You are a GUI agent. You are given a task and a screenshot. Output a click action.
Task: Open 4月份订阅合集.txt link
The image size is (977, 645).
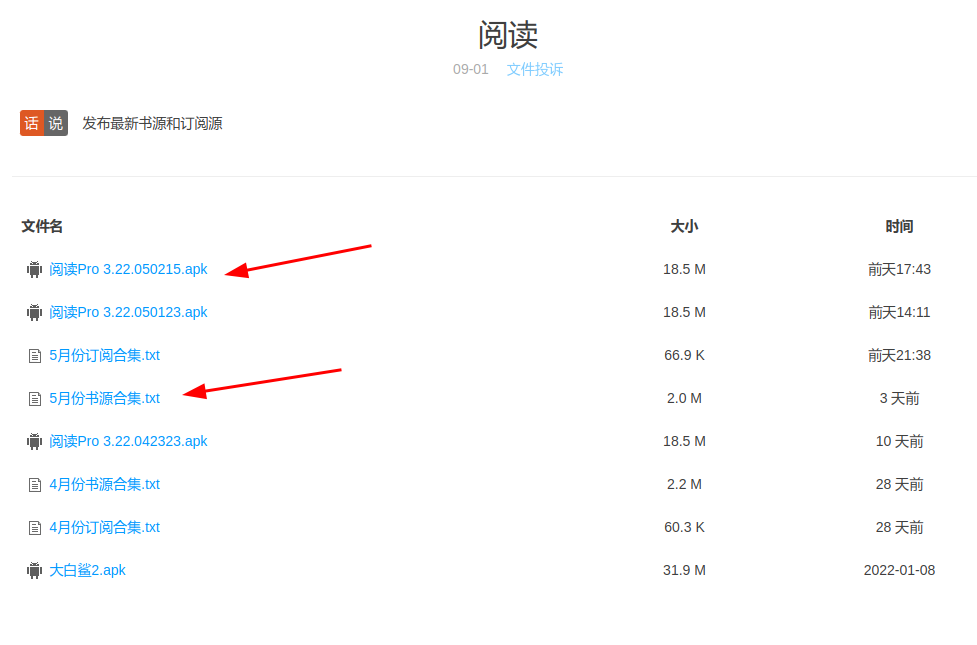(104, 527)
